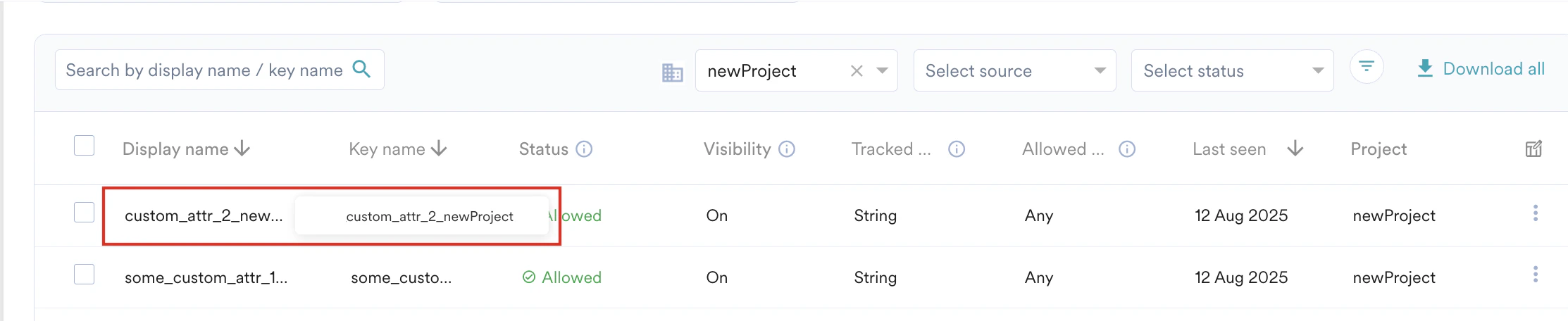Focus the display name search field

tap(204, 70)
